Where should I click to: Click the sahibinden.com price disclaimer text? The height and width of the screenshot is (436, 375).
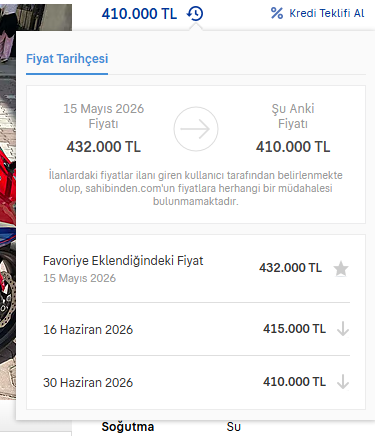(x=196, y=188)
